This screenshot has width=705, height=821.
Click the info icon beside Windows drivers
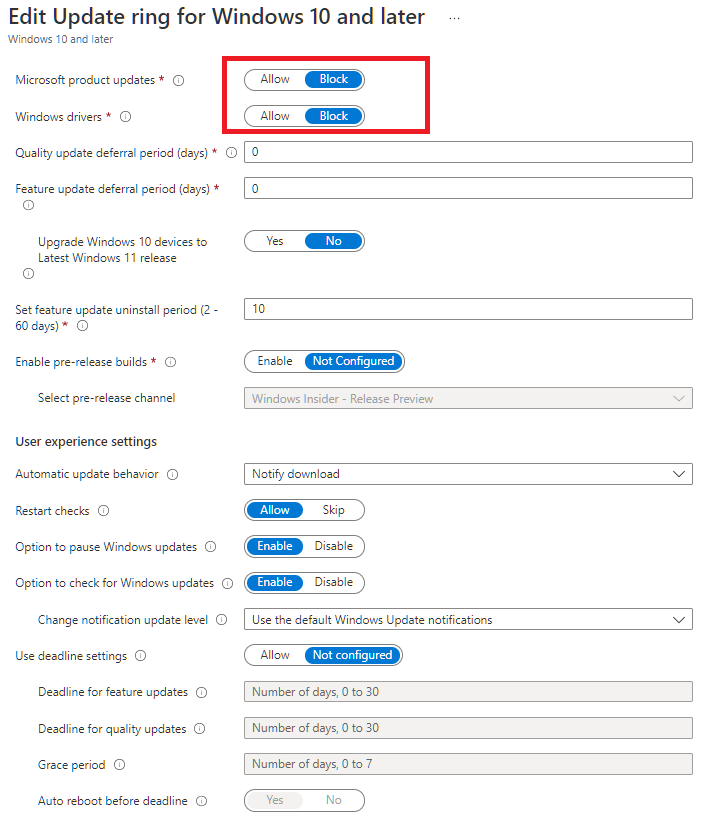tap(125, 117)
